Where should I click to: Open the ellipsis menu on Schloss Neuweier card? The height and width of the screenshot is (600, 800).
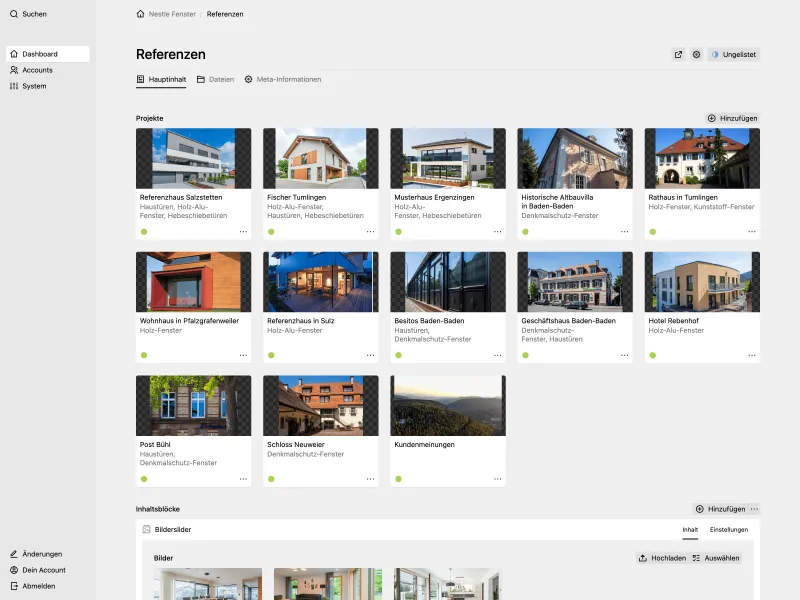click(370, 478)
